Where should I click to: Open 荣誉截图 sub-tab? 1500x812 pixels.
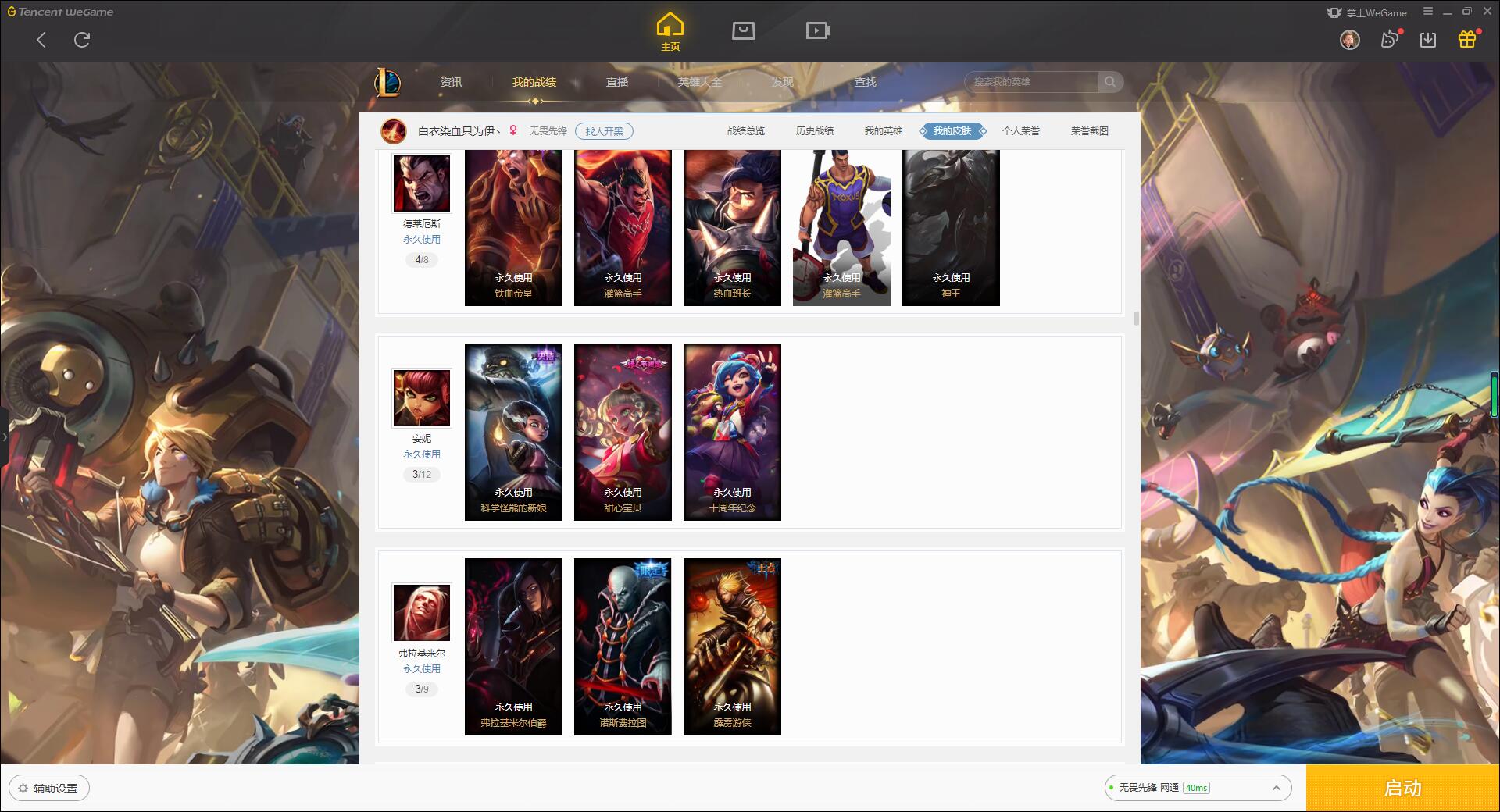click(x=1090, y=131)
